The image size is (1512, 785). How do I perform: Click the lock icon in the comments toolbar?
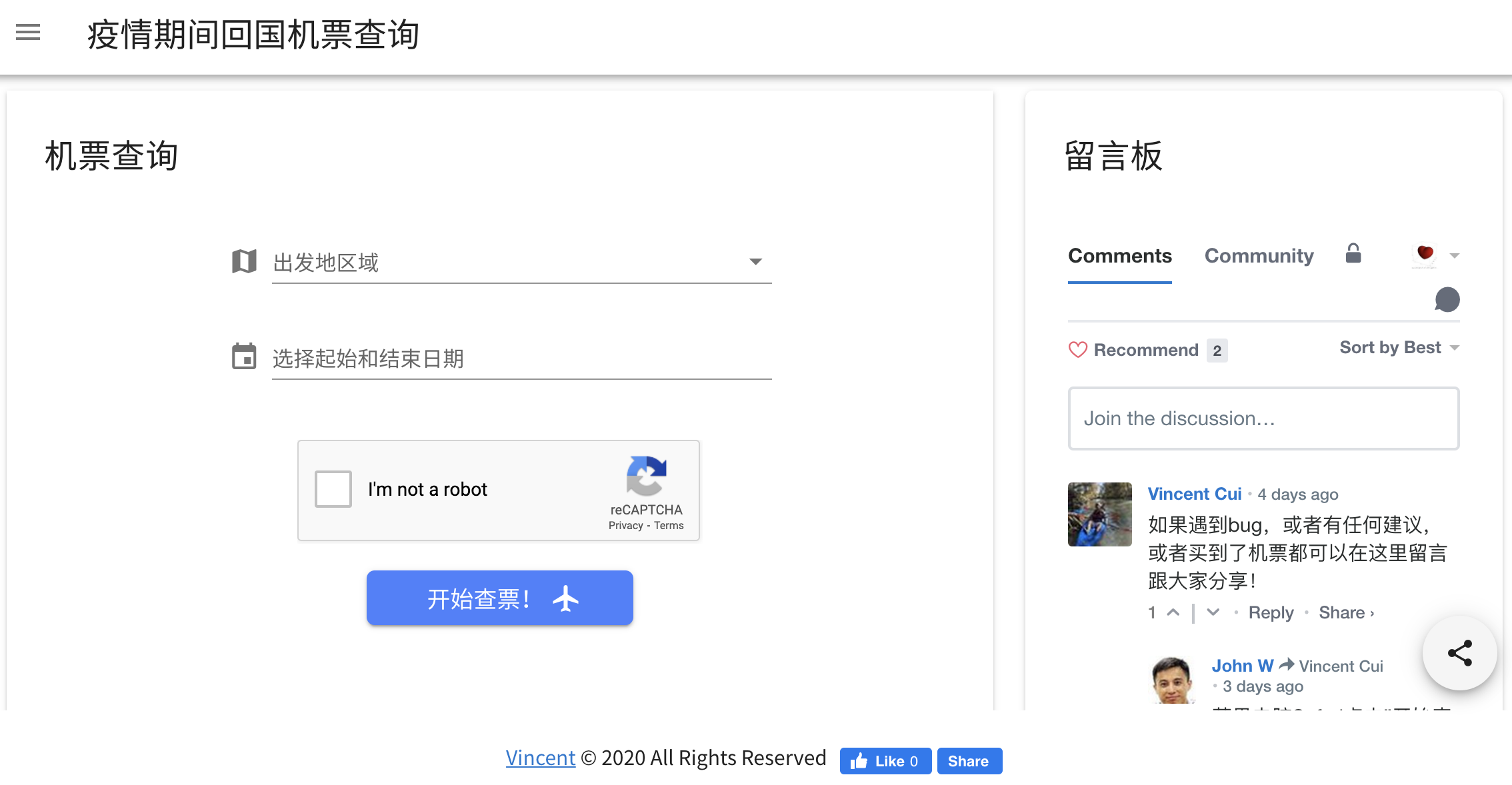point(1353,254)
